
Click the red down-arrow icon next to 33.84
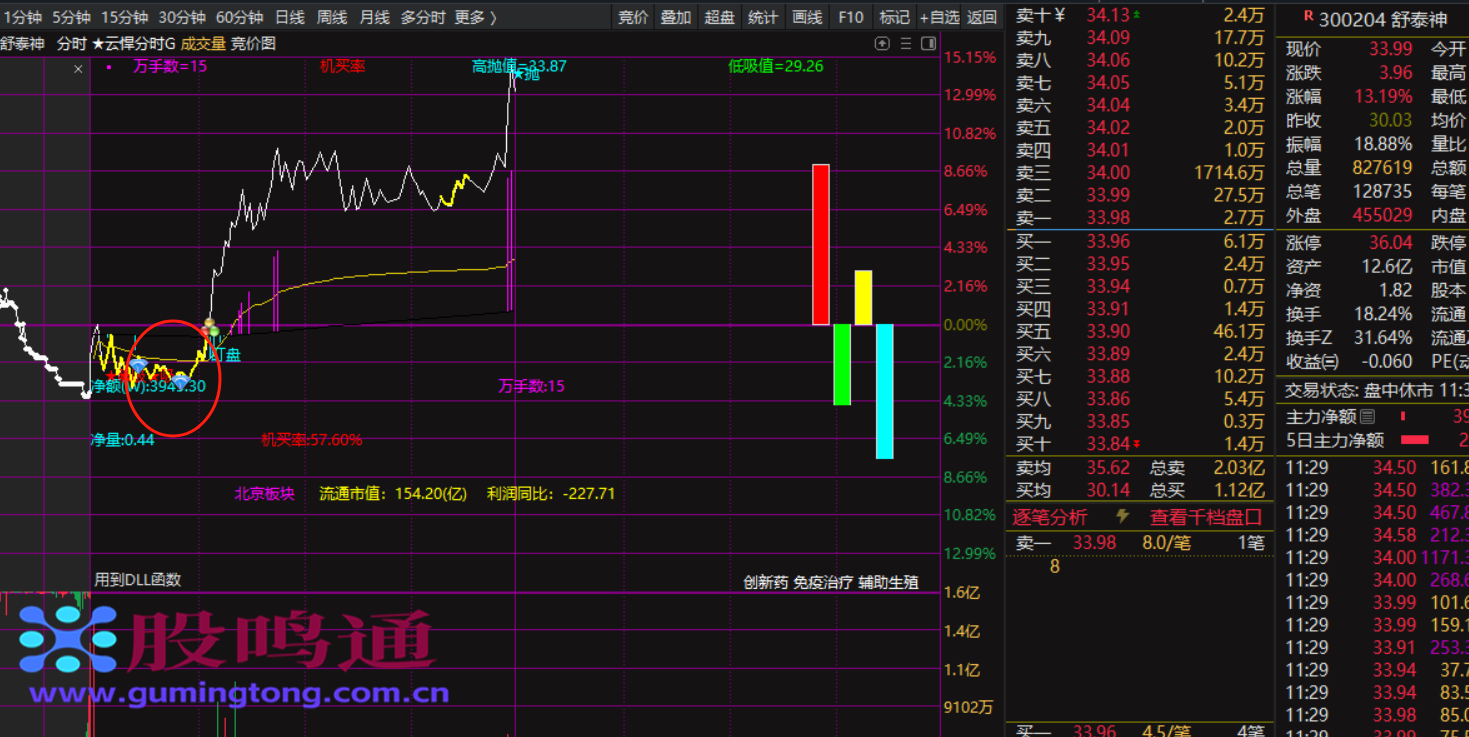1136,444
